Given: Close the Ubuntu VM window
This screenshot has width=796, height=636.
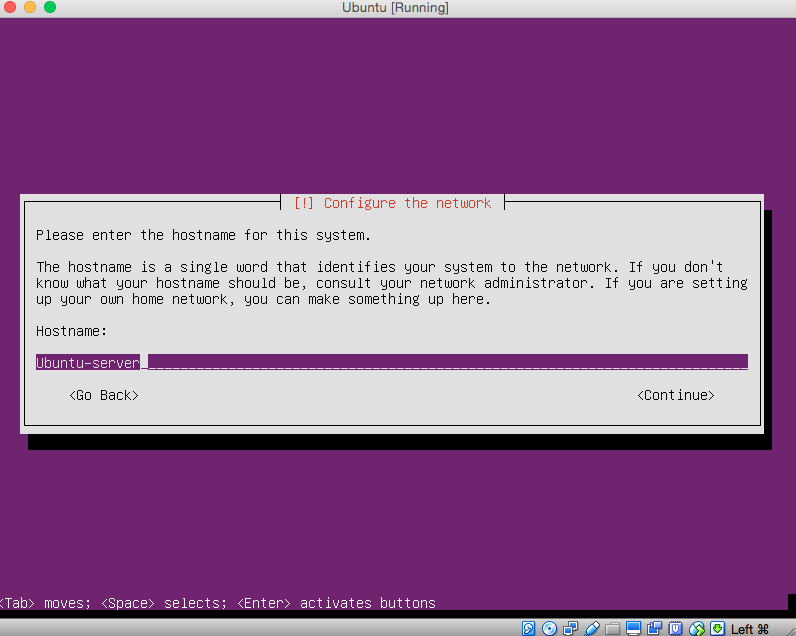Looking at the screenshot, I should pyautogui.click(x=12, y=8).
